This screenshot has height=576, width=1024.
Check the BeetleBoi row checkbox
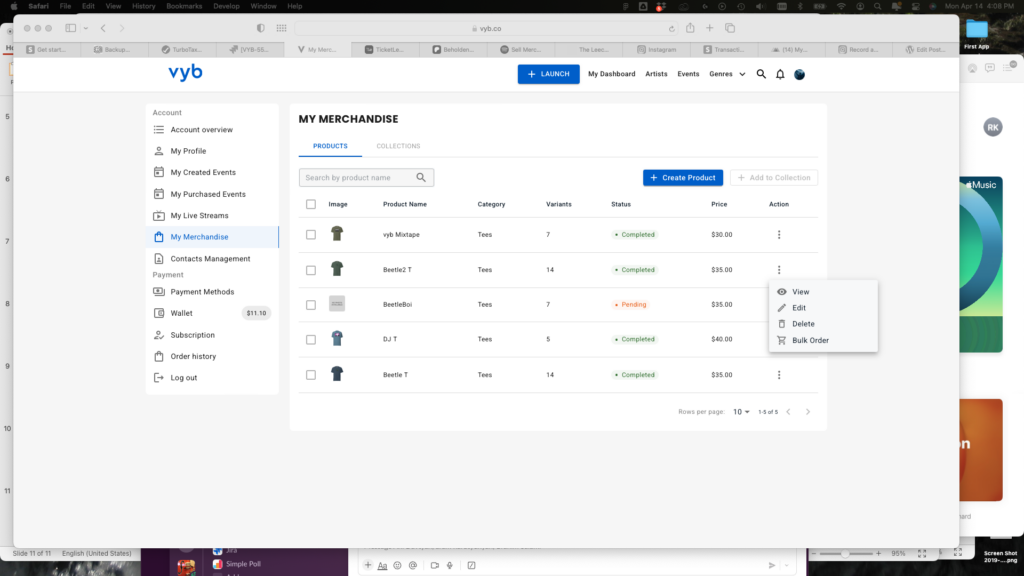point(311,305)
